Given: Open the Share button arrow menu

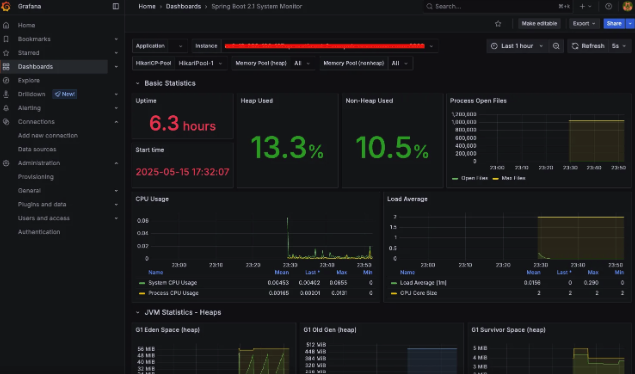Looking at the screenshot, I should pyautogui.click(x=630, y=23).
